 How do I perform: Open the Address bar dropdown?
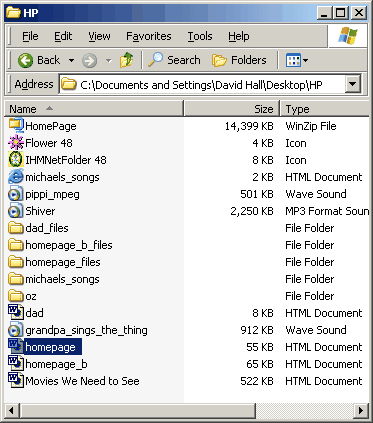353,84
